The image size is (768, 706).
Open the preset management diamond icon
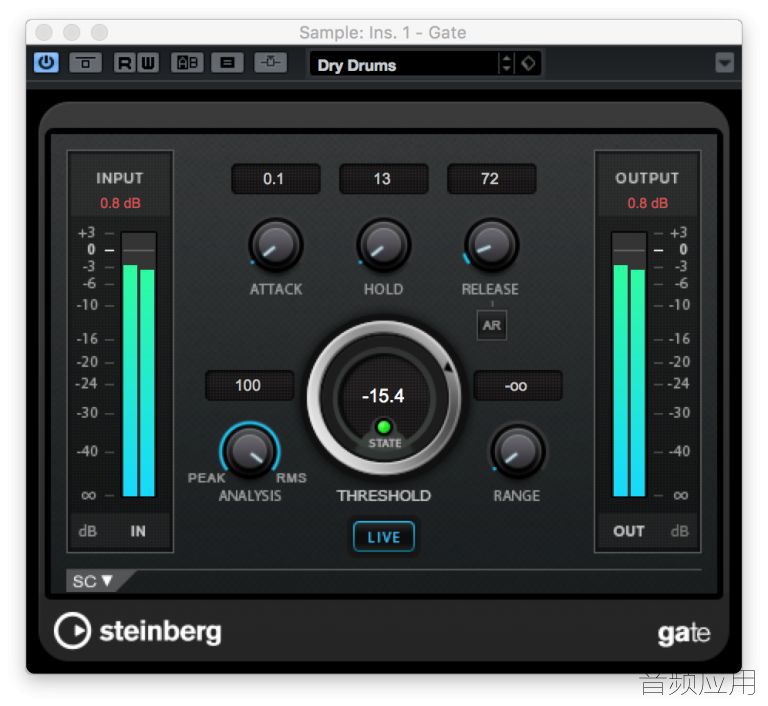click(528, 64)
